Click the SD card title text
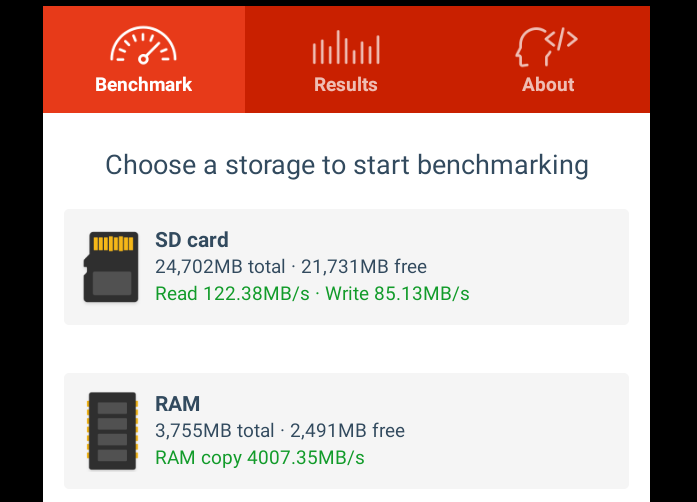The width and height of the screenshot is (697, 502). pyautogui.click(x=192, y=240)
